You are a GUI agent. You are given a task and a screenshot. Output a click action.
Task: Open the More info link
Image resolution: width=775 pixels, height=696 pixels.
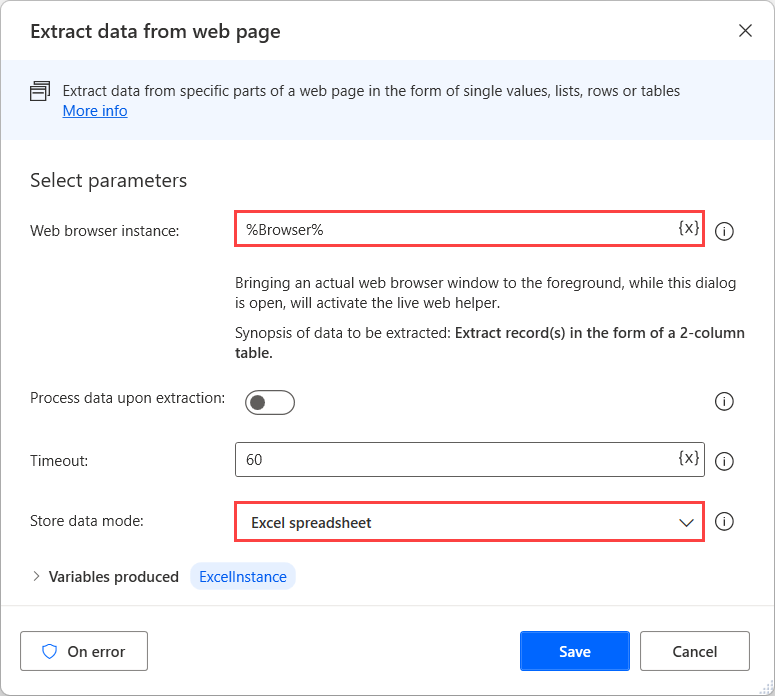click(x=95, y=111)
